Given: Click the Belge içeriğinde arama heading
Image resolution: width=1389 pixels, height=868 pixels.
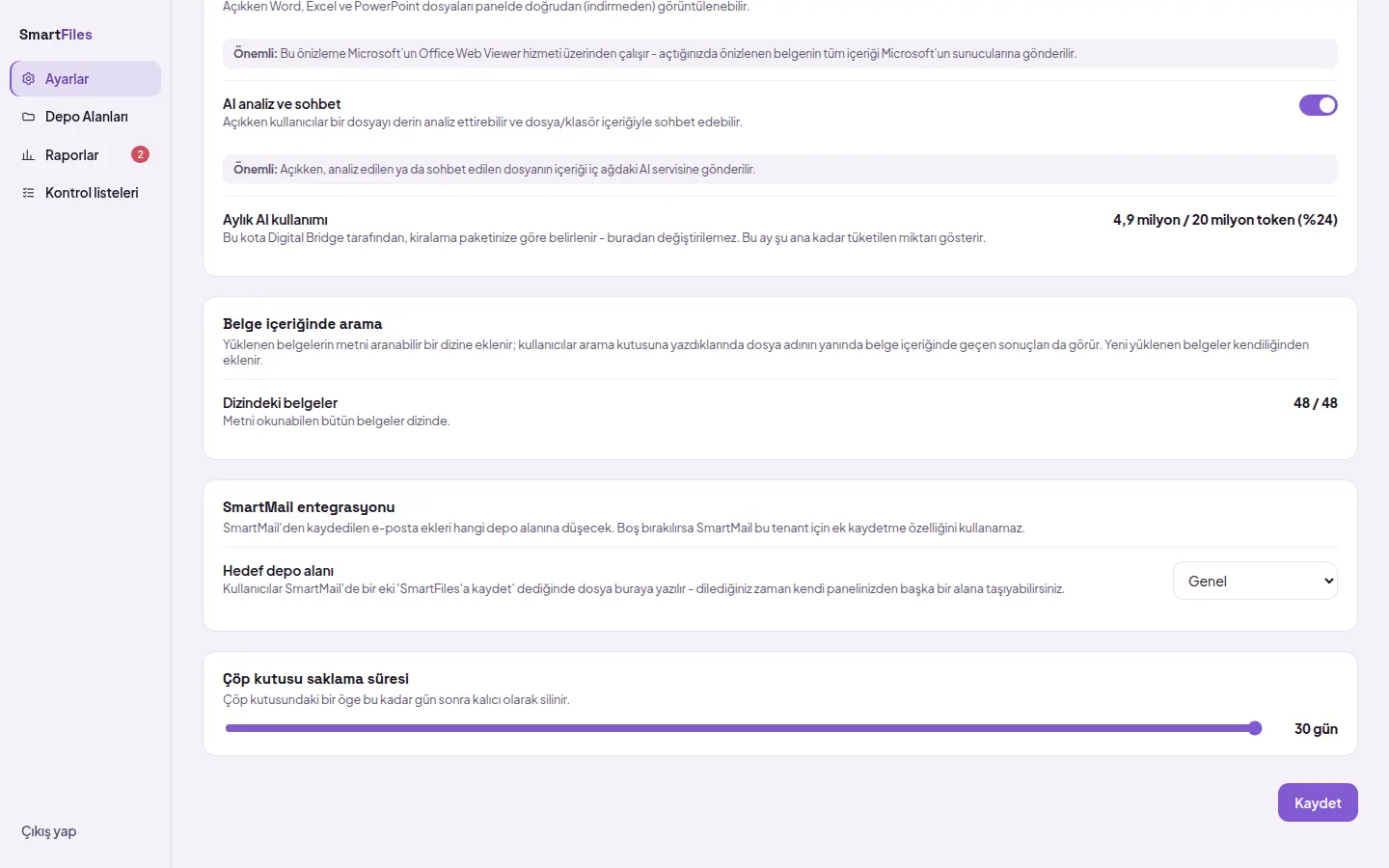Looking at the screenshot, I should (303, 324).
